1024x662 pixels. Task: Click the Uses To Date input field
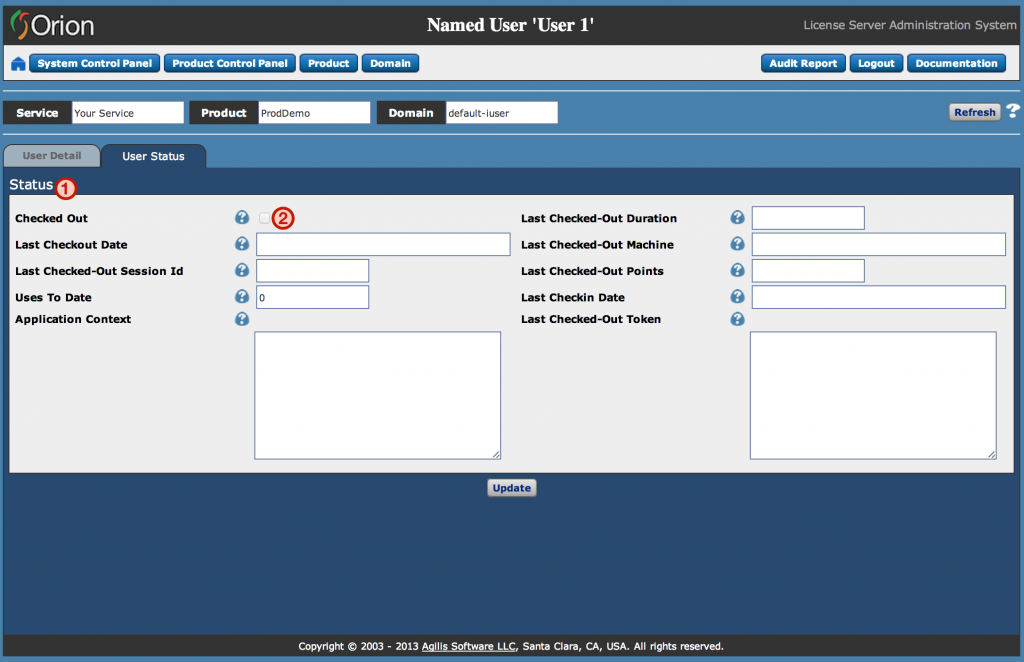point(313,297)
